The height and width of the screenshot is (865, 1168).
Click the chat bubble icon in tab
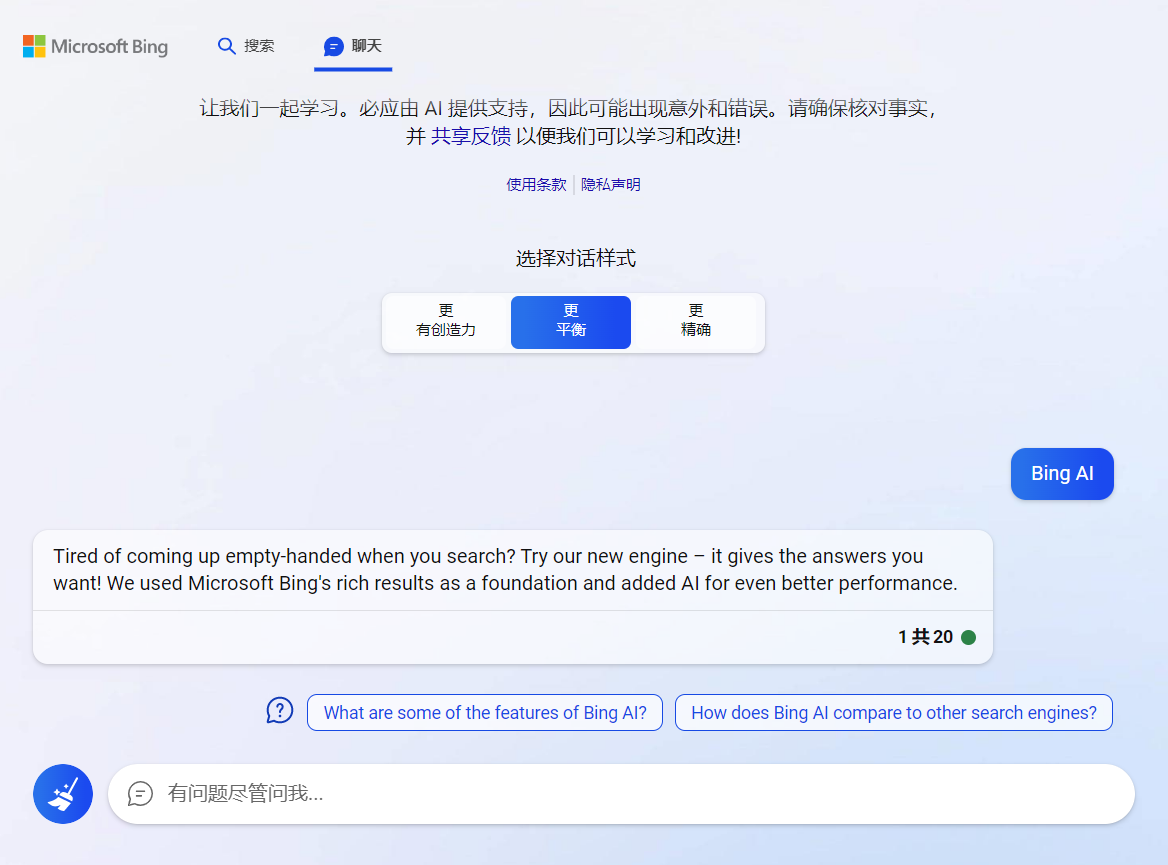(334, 47)
